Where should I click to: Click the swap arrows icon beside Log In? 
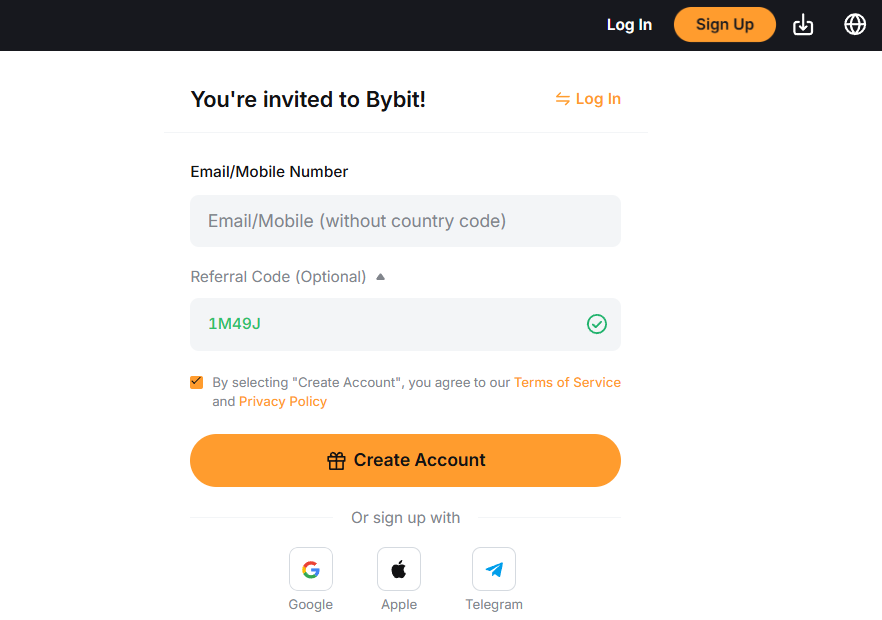click(563, 99)
